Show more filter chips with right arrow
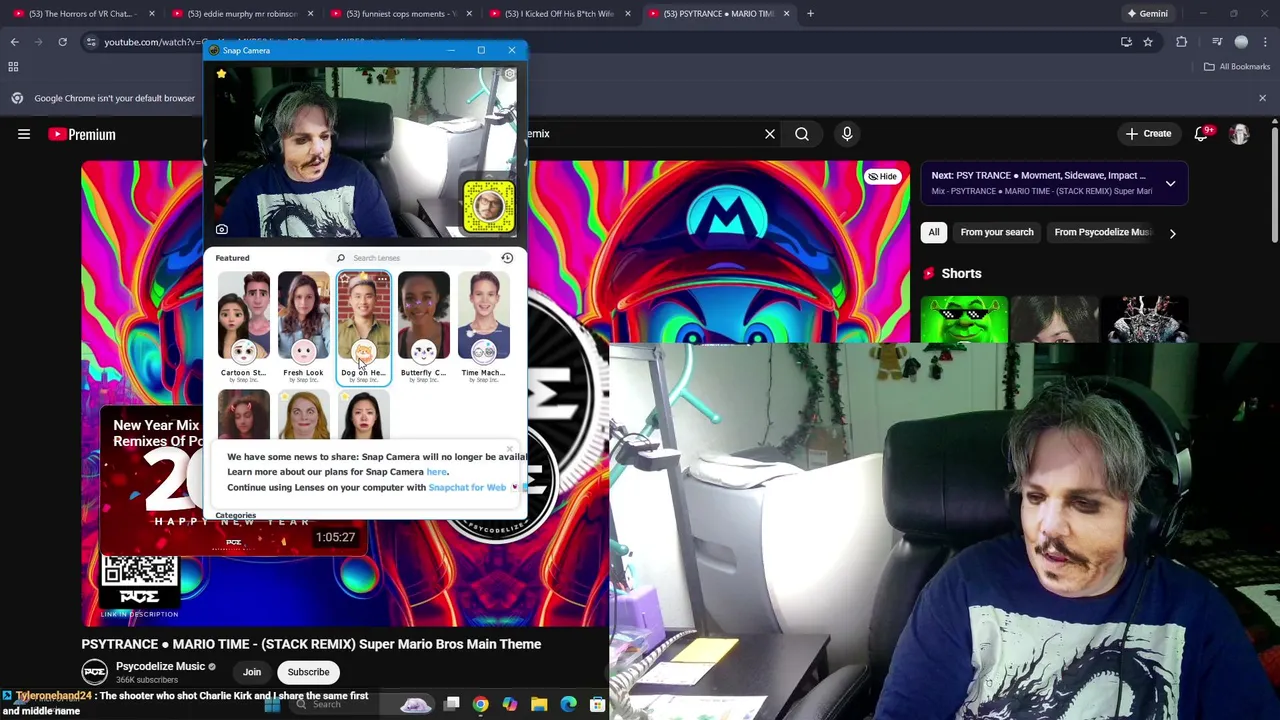The image size is (1280, 720). coord(1172,233)
